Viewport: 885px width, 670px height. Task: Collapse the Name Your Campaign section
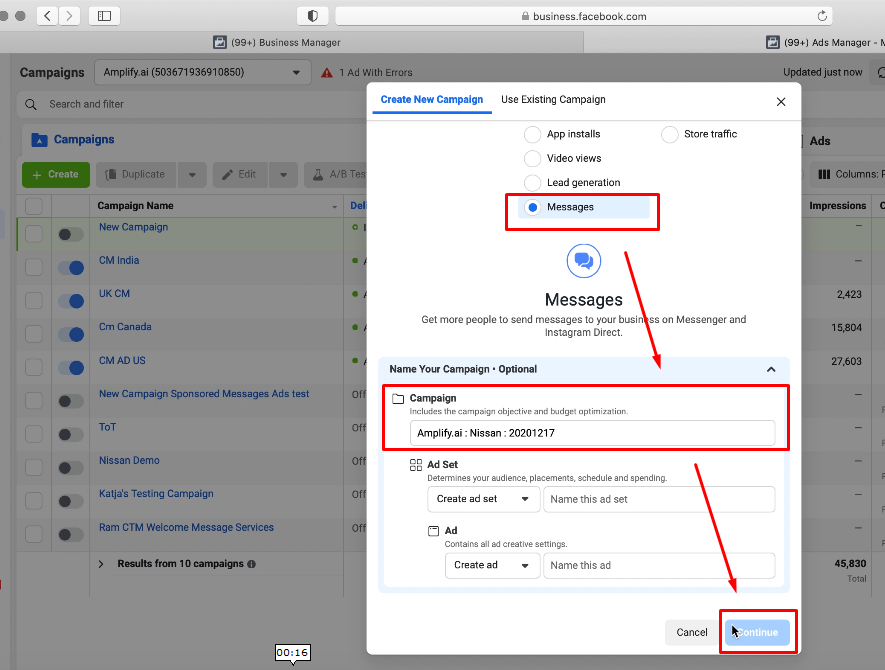[771, 369]
